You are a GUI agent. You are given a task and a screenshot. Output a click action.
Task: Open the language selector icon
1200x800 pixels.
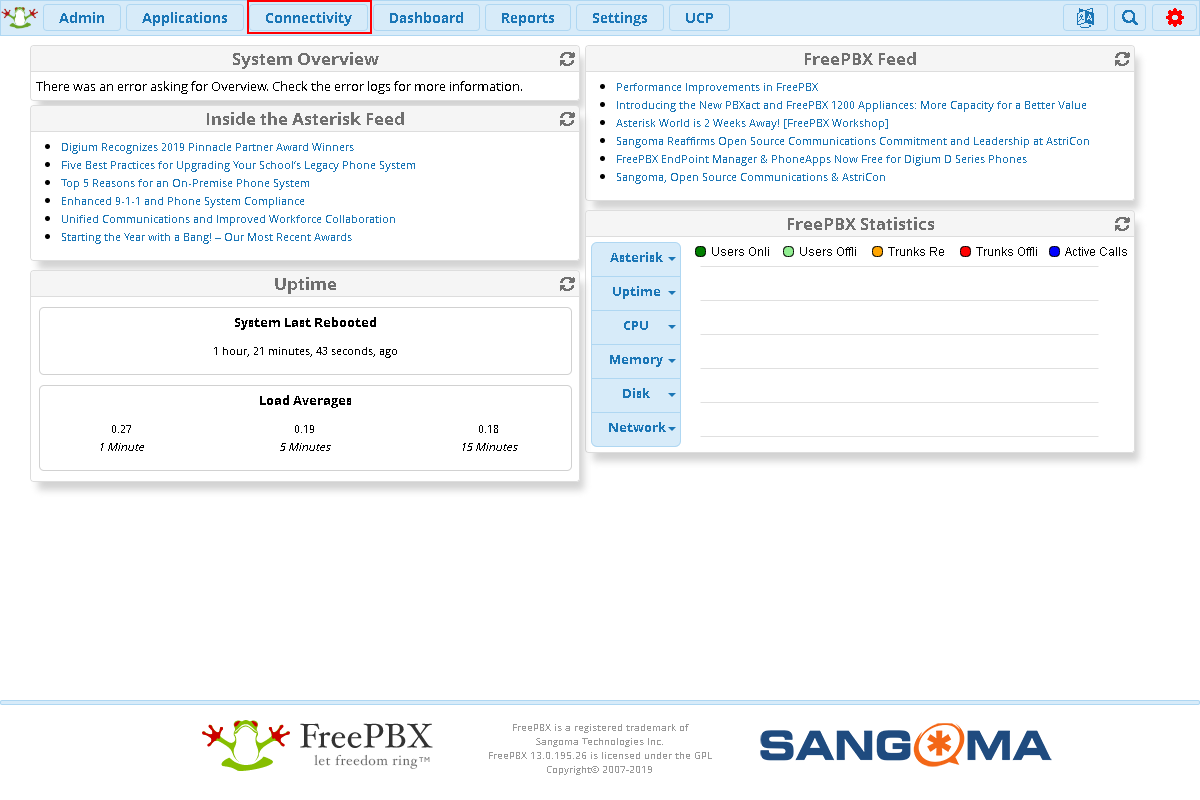[1085, 18]
